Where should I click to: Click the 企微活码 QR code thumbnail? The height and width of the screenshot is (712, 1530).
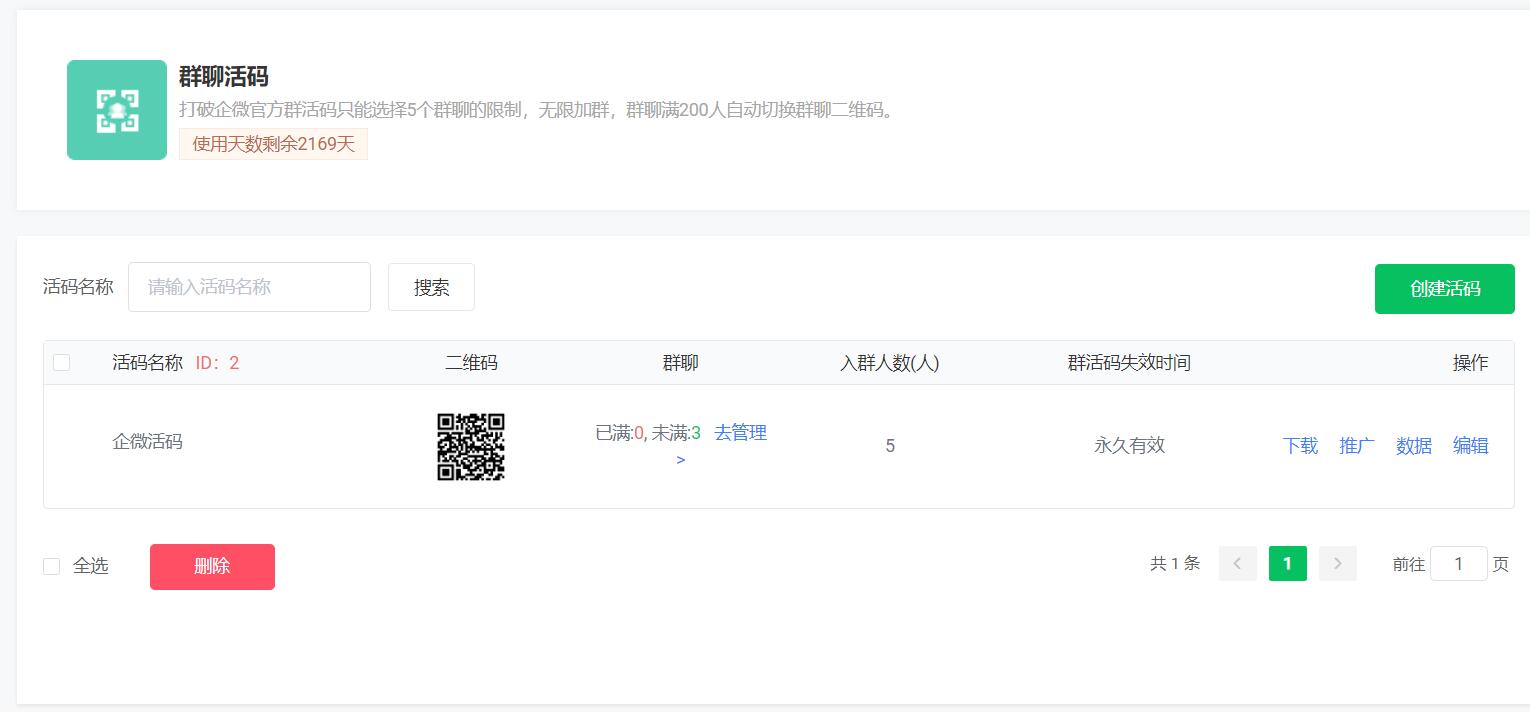click(471, 447)
